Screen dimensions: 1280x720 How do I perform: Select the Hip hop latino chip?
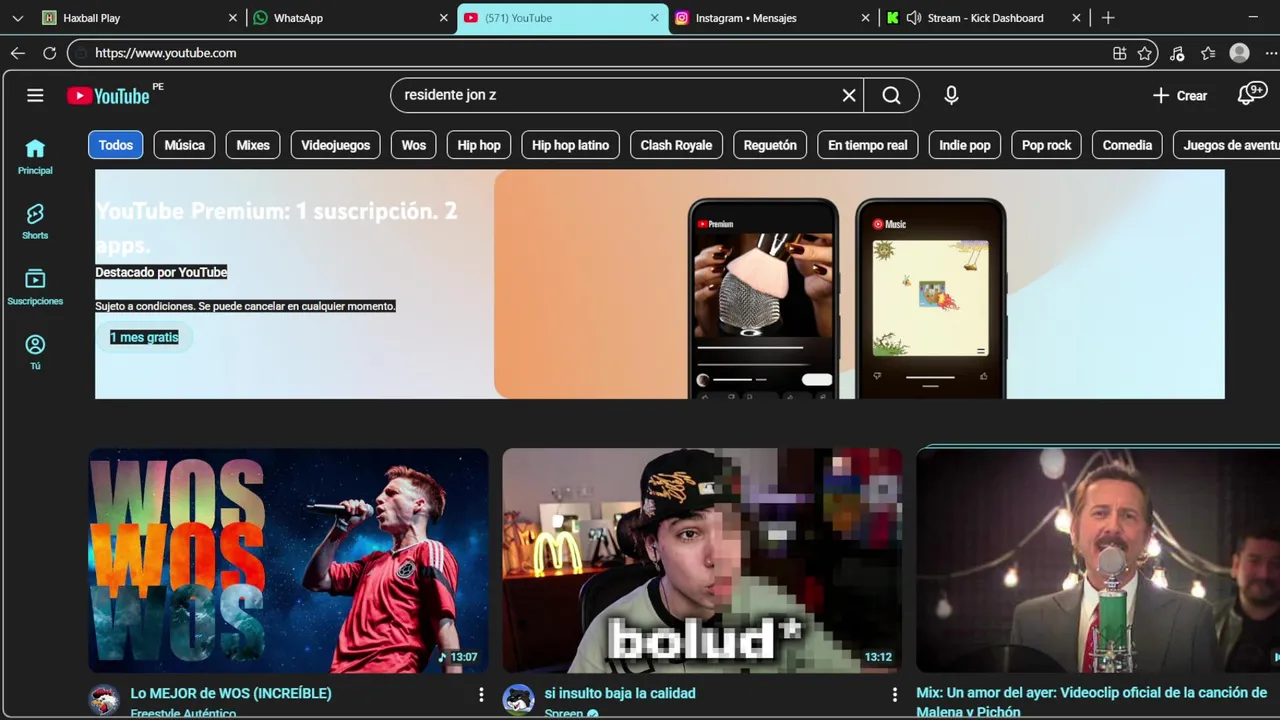pos(571,145)
